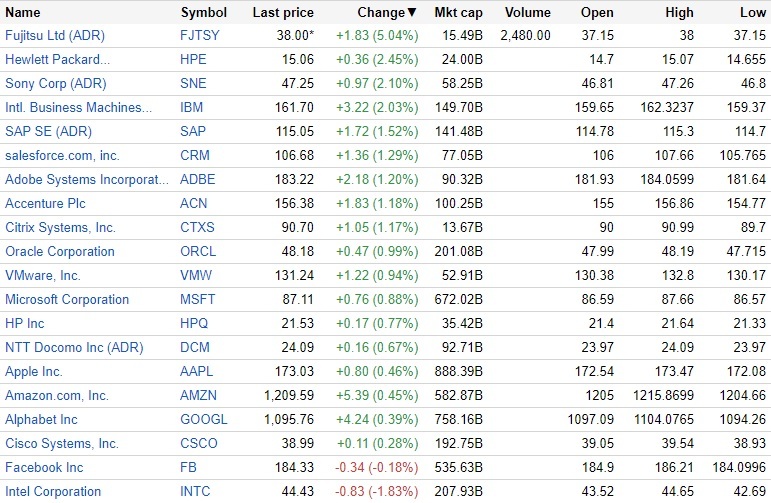Open the Accenture Plc company page

pyautogui.click(x=47, y=203)
